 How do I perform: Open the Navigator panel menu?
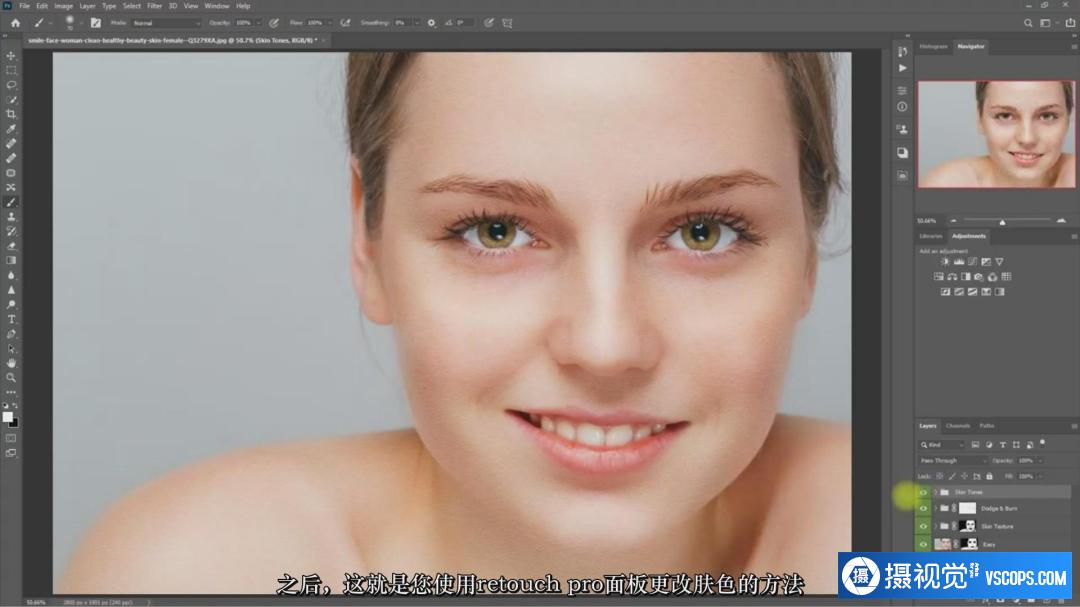point(1073,47)
